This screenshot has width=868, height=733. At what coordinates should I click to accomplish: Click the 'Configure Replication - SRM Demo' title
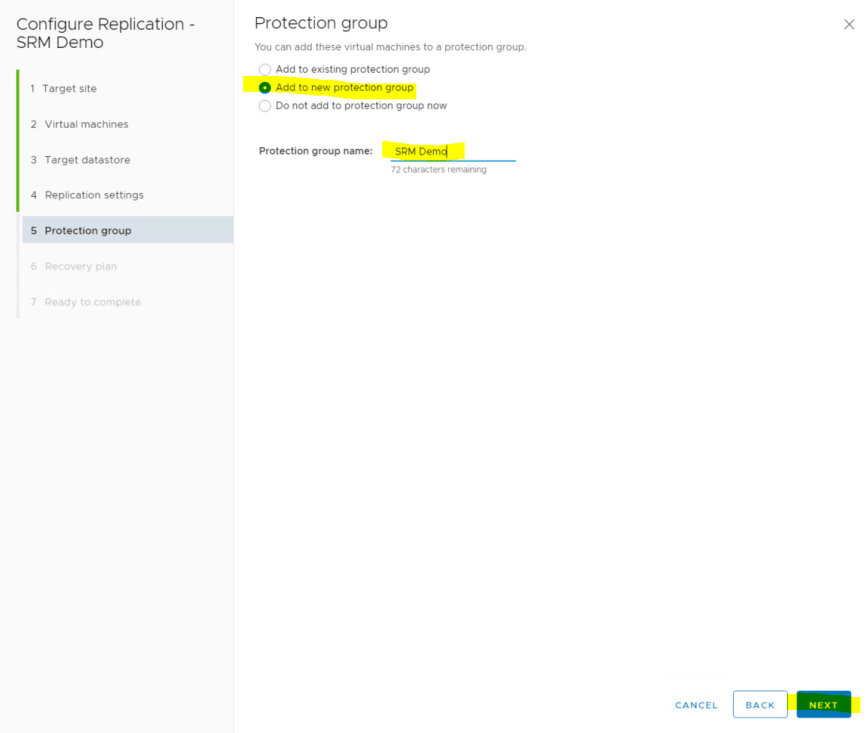click(106, 33)
